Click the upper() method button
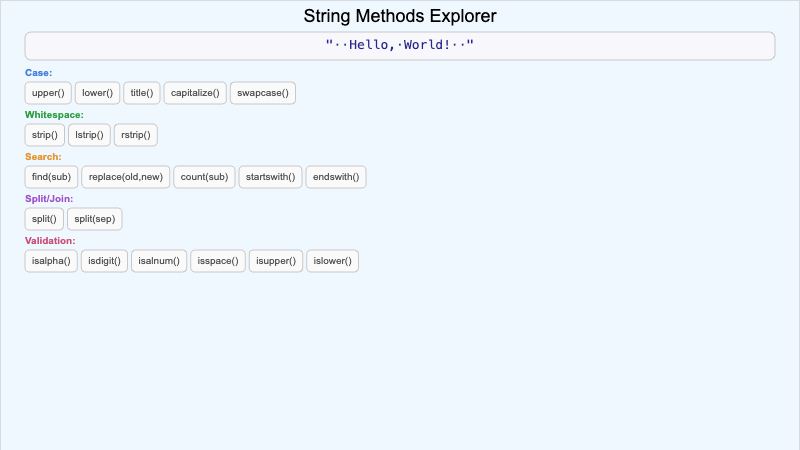Screen dimensions: 800x450 click(48, 93)
